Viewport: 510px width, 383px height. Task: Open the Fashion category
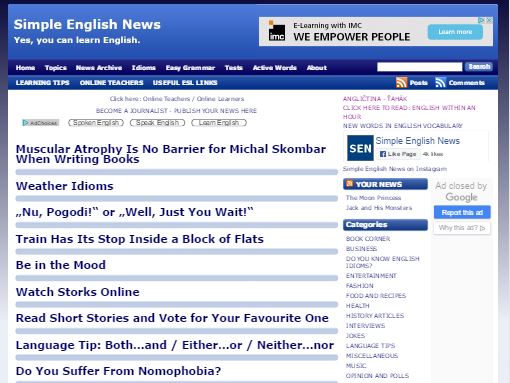click(x=360, y=286)
